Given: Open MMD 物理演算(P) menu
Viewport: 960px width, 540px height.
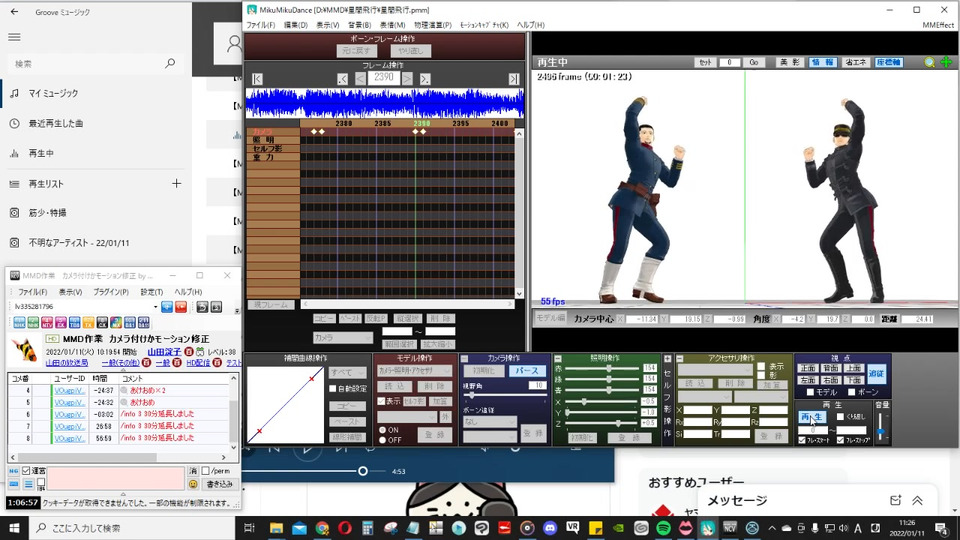Looking at the screenshot, I should 432,25.
